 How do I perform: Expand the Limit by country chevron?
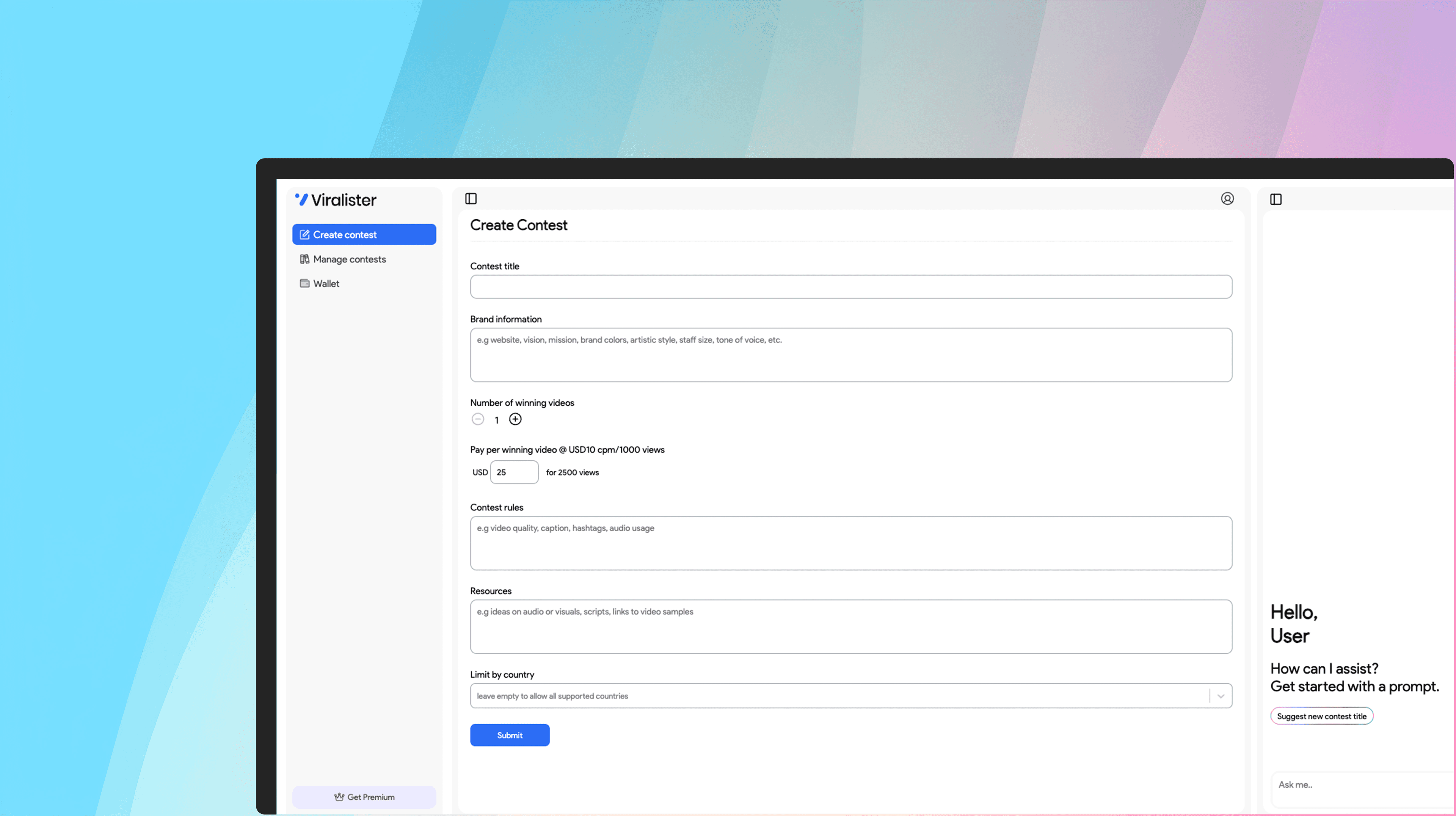point(1220,696)
